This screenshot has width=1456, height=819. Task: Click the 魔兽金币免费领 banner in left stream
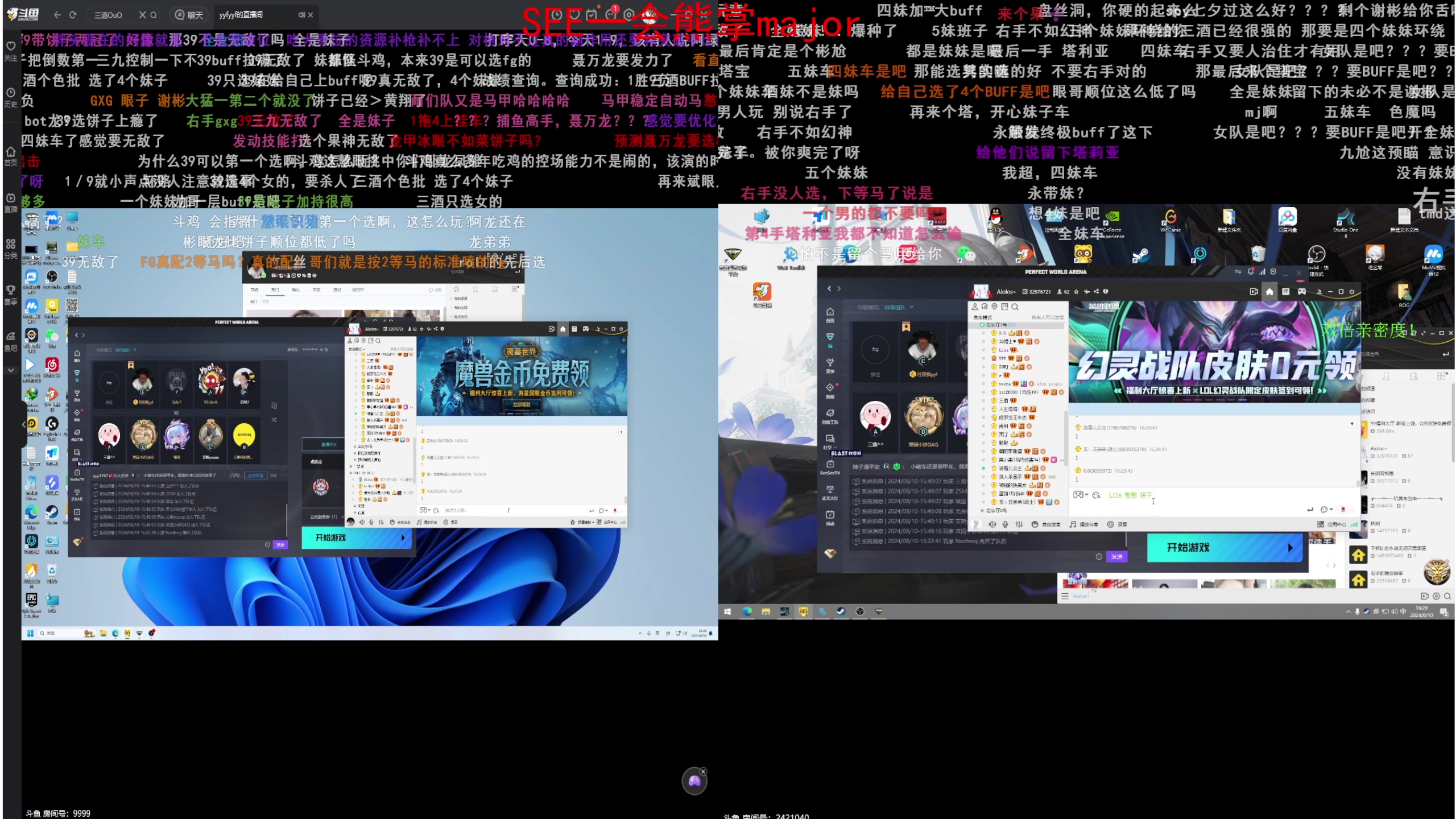522,375
